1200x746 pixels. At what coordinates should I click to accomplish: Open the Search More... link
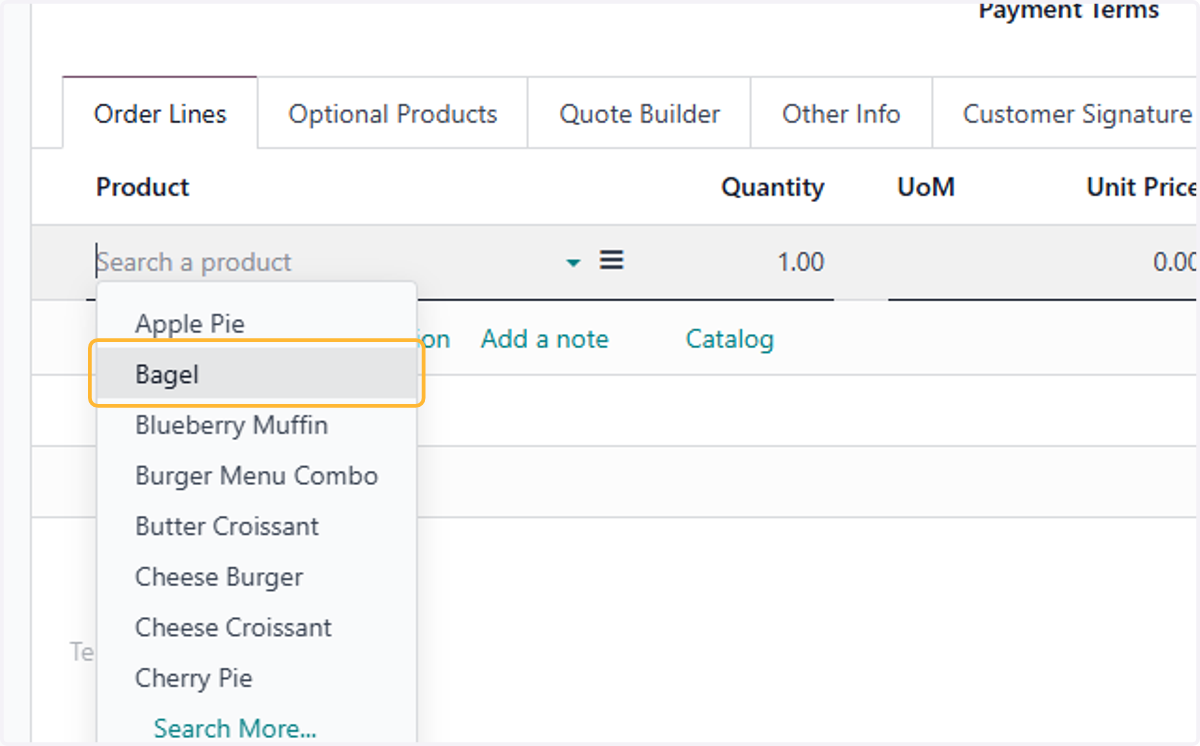(235, 729)
